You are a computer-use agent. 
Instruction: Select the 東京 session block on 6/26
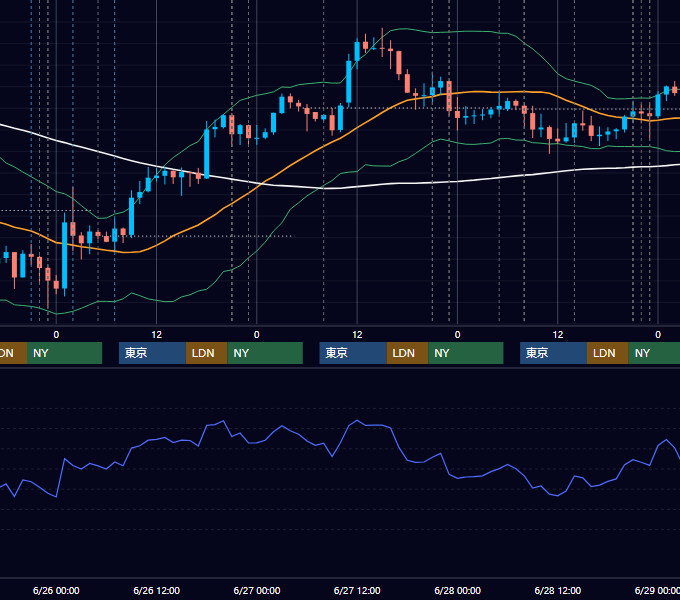coord(152,353)
